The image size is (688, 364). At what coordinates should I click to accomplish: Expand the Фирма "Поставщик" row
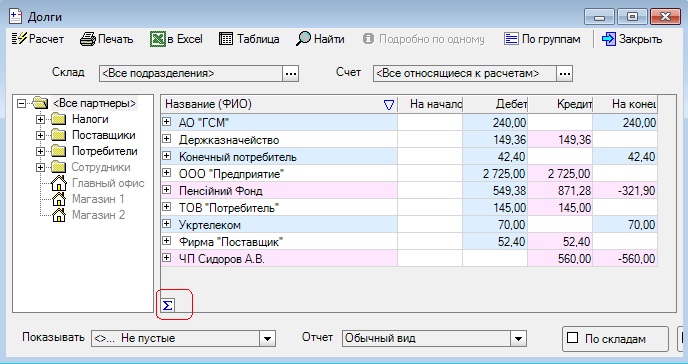click(167, 241)
